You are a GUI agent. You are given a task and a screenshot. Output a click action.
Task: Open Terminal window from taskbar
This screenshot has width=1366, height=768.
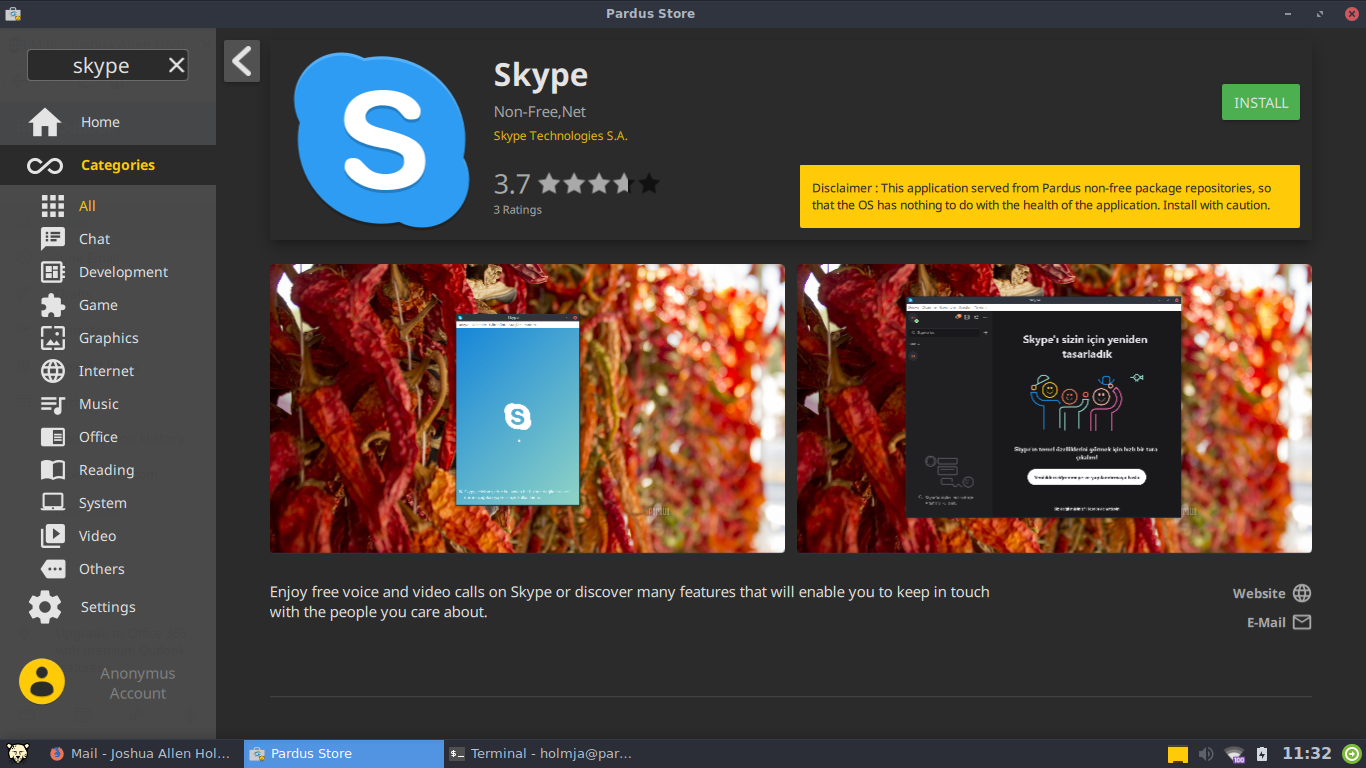(540, 754)
